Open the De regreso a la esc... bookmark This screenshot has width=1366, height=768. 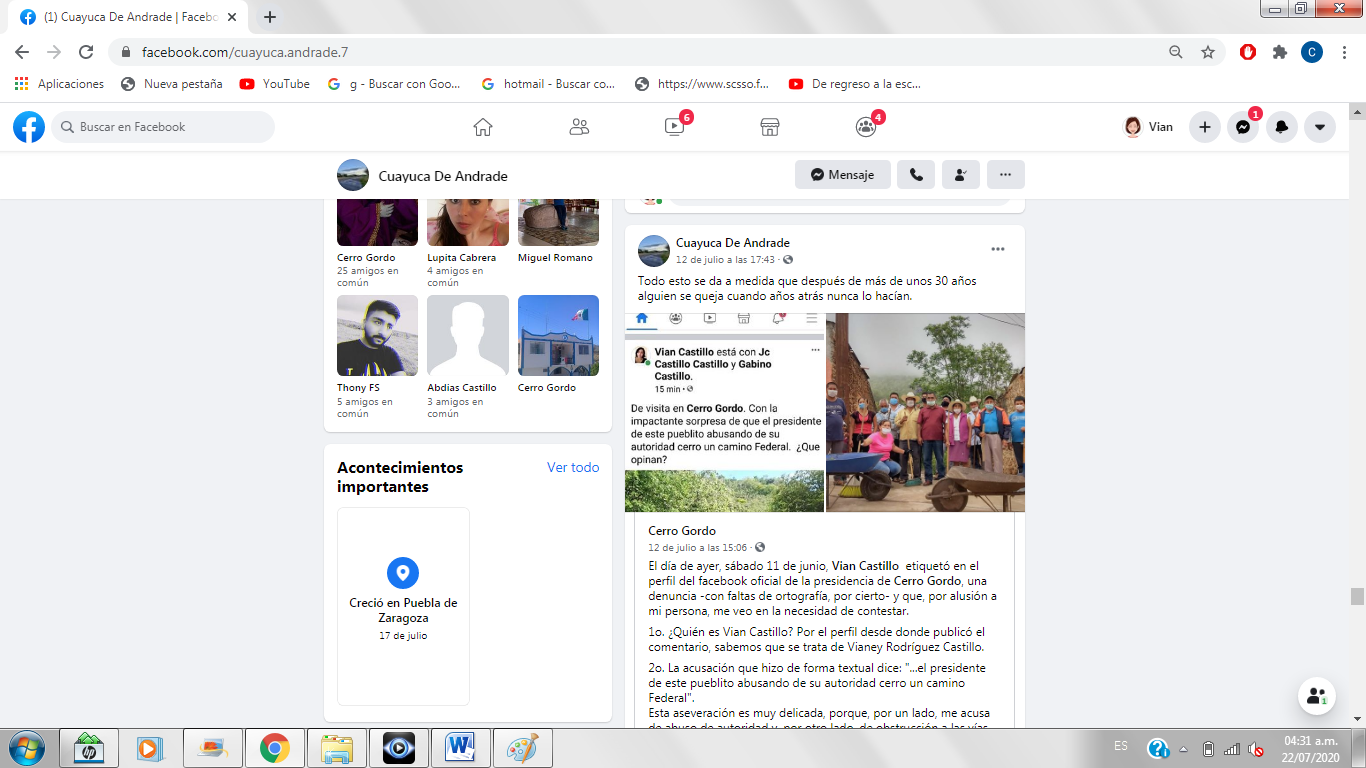tap(855, 84)
